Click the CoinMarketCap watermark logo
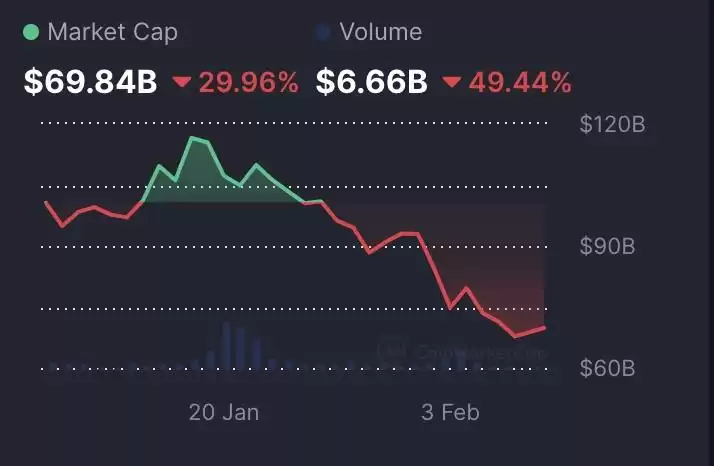The image size is (714, 466). click(x=391, y=350)
